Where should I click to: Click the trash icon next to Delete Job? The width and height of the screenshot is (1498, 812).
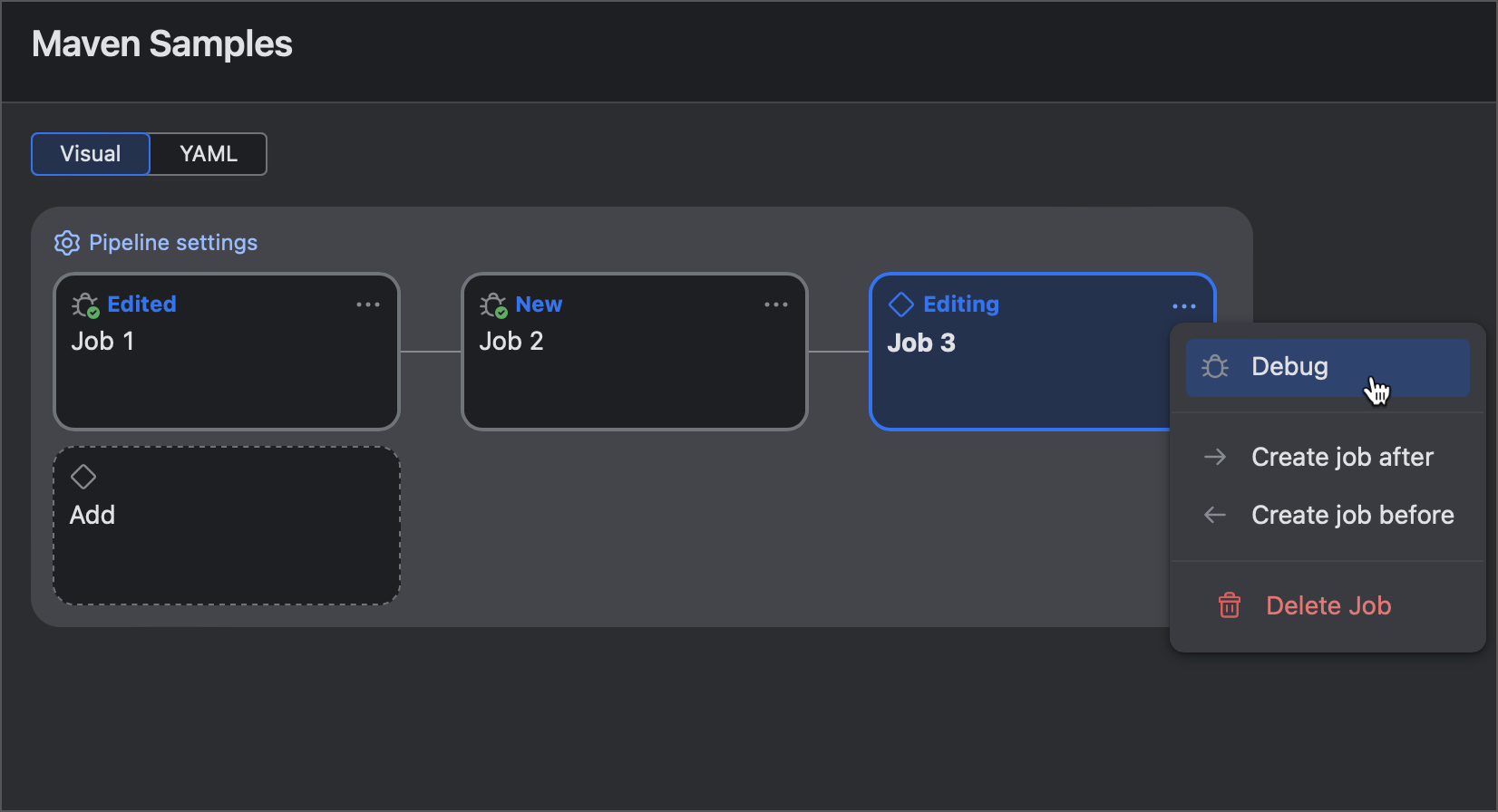point(1230,604)
